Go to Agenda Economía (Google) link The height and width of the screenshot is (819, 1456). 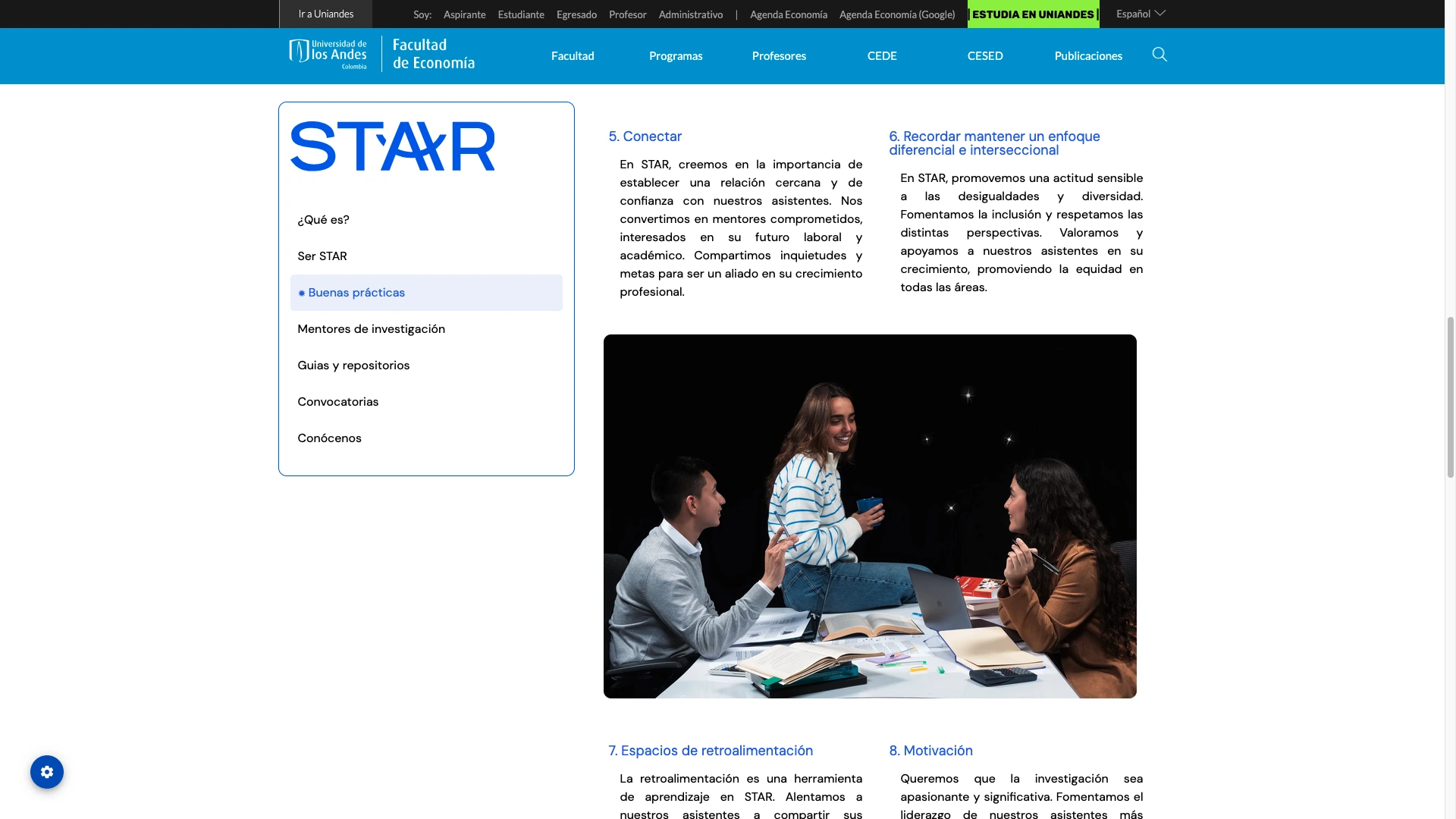point(897,14)
